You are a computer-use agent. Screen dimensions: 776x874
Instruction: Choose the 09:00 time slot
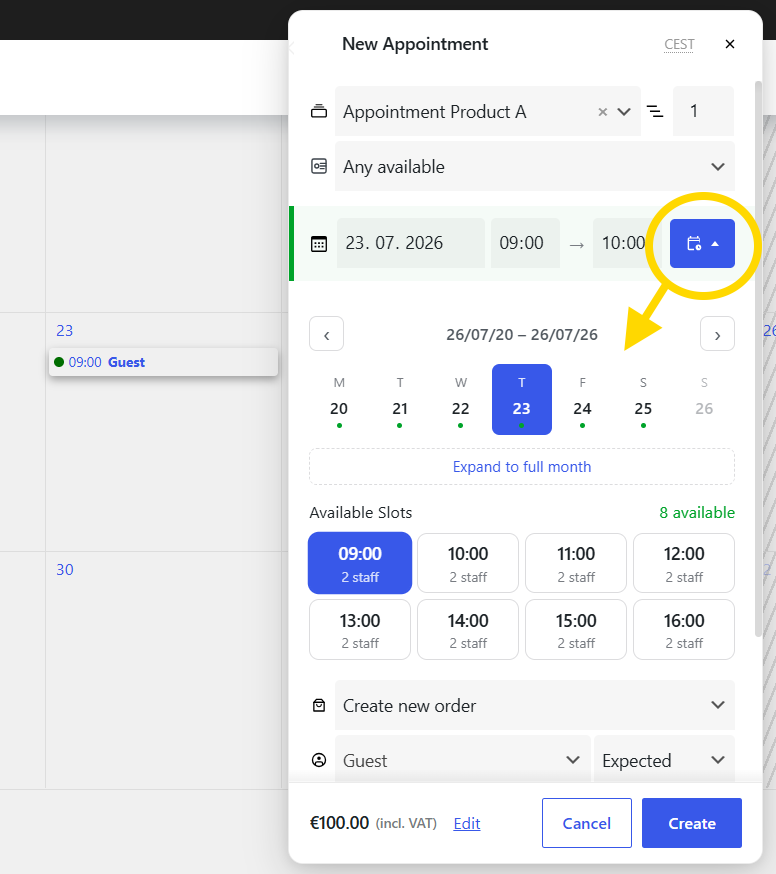coord(360,563)
